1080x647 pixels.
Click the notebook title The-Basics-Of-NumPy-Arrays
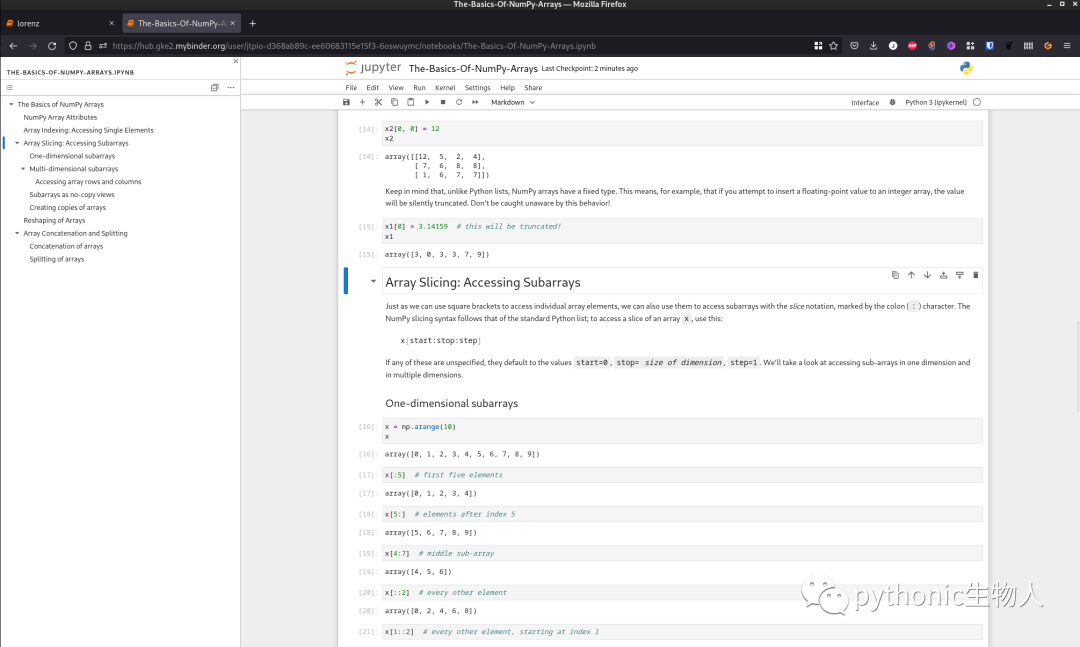(x=473, y=68)
